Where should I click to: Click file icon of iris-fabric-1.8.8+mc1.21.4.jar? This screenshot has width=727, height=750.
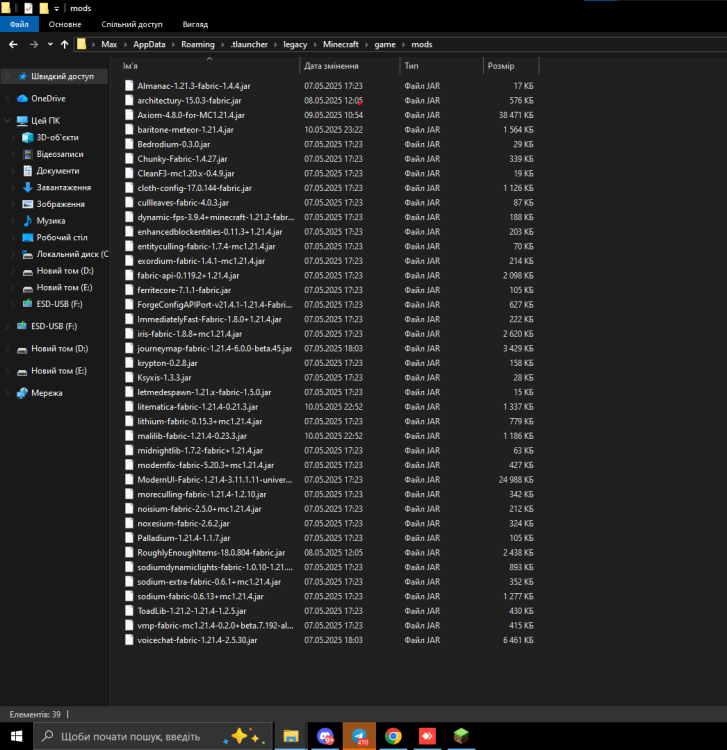pos(129,334)
